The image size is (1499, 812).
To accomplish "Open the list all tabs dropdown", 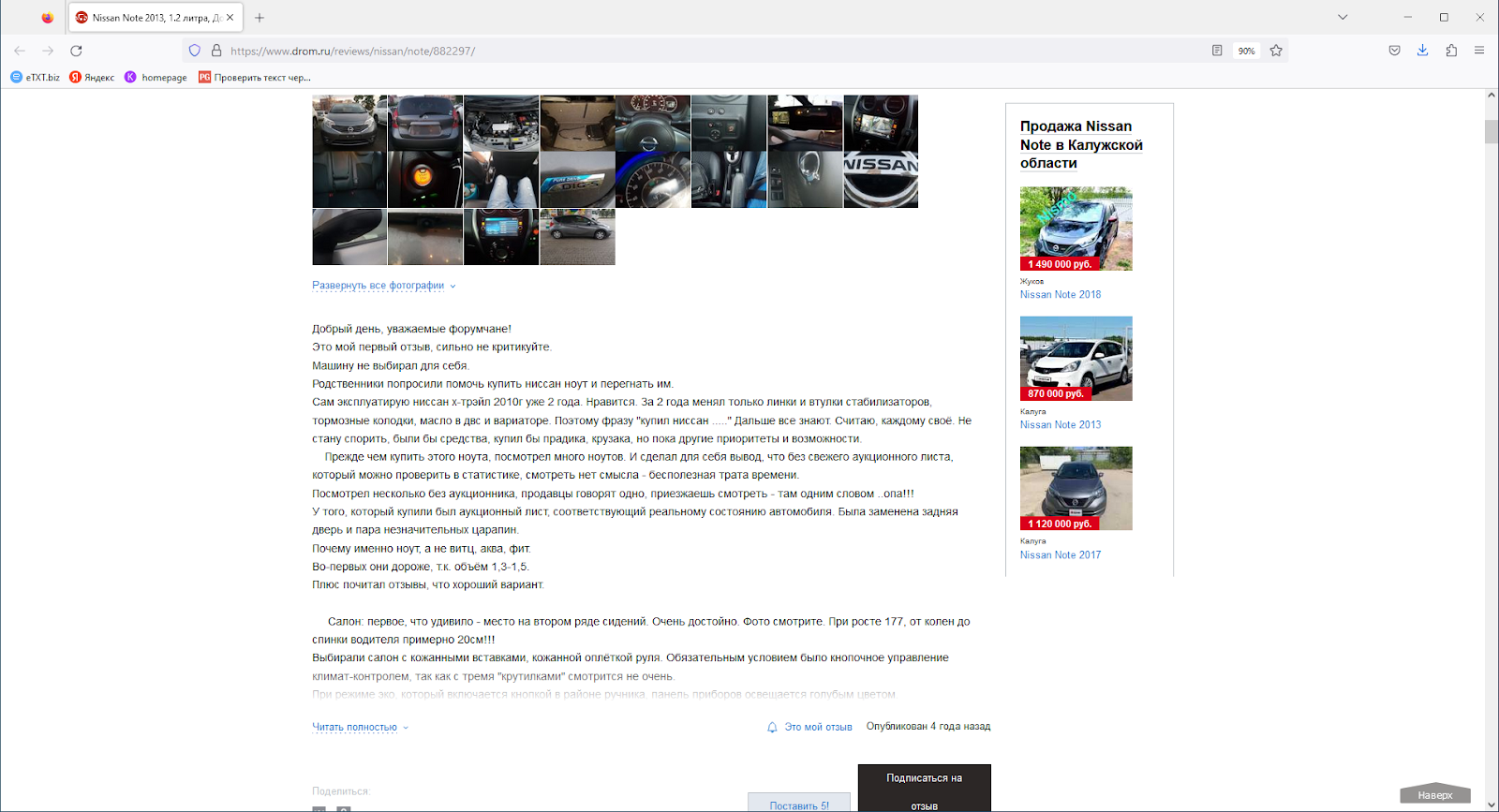I will pos(1343,17).
